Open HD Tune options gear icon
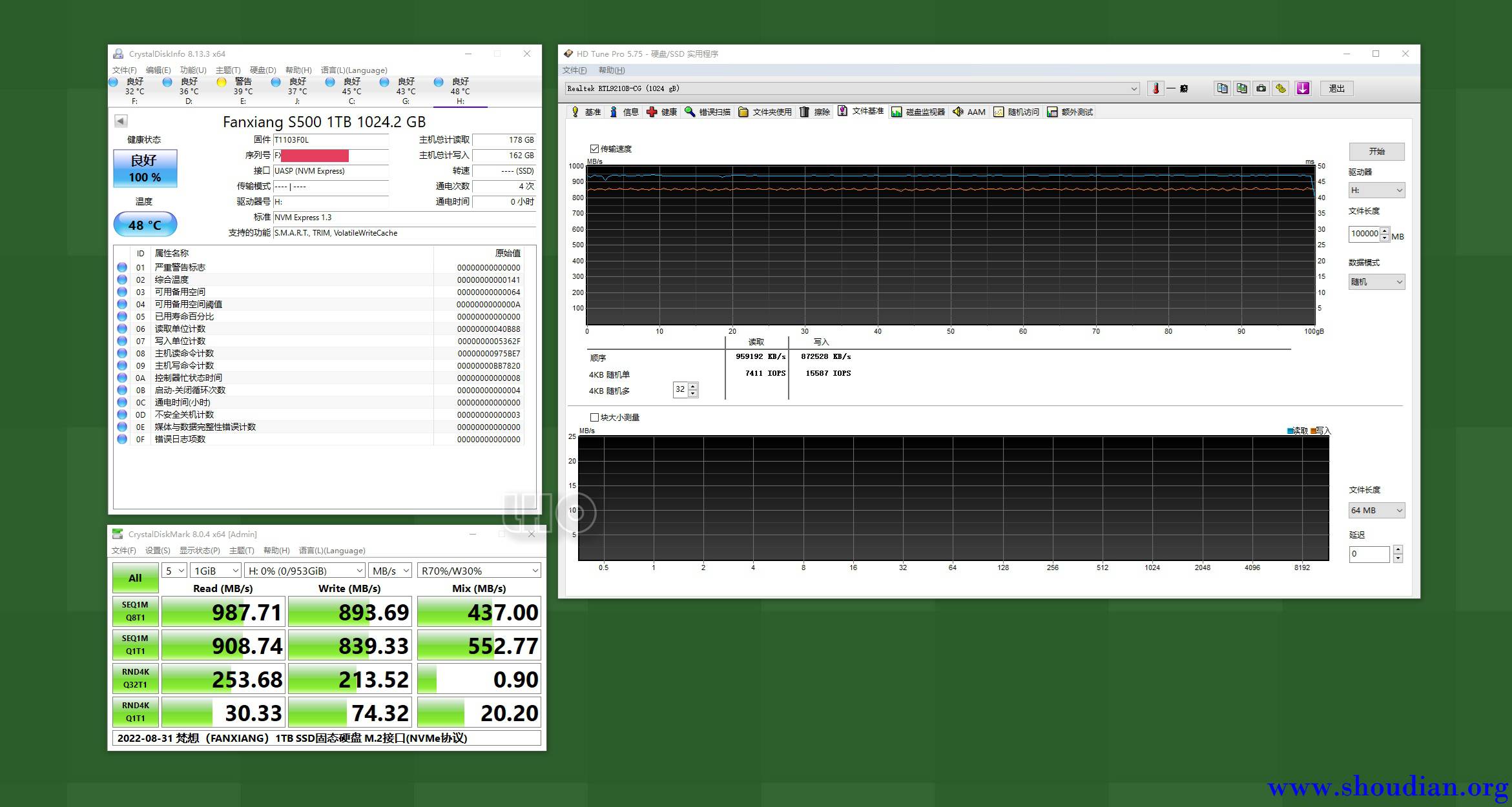 pos(1281,88)
